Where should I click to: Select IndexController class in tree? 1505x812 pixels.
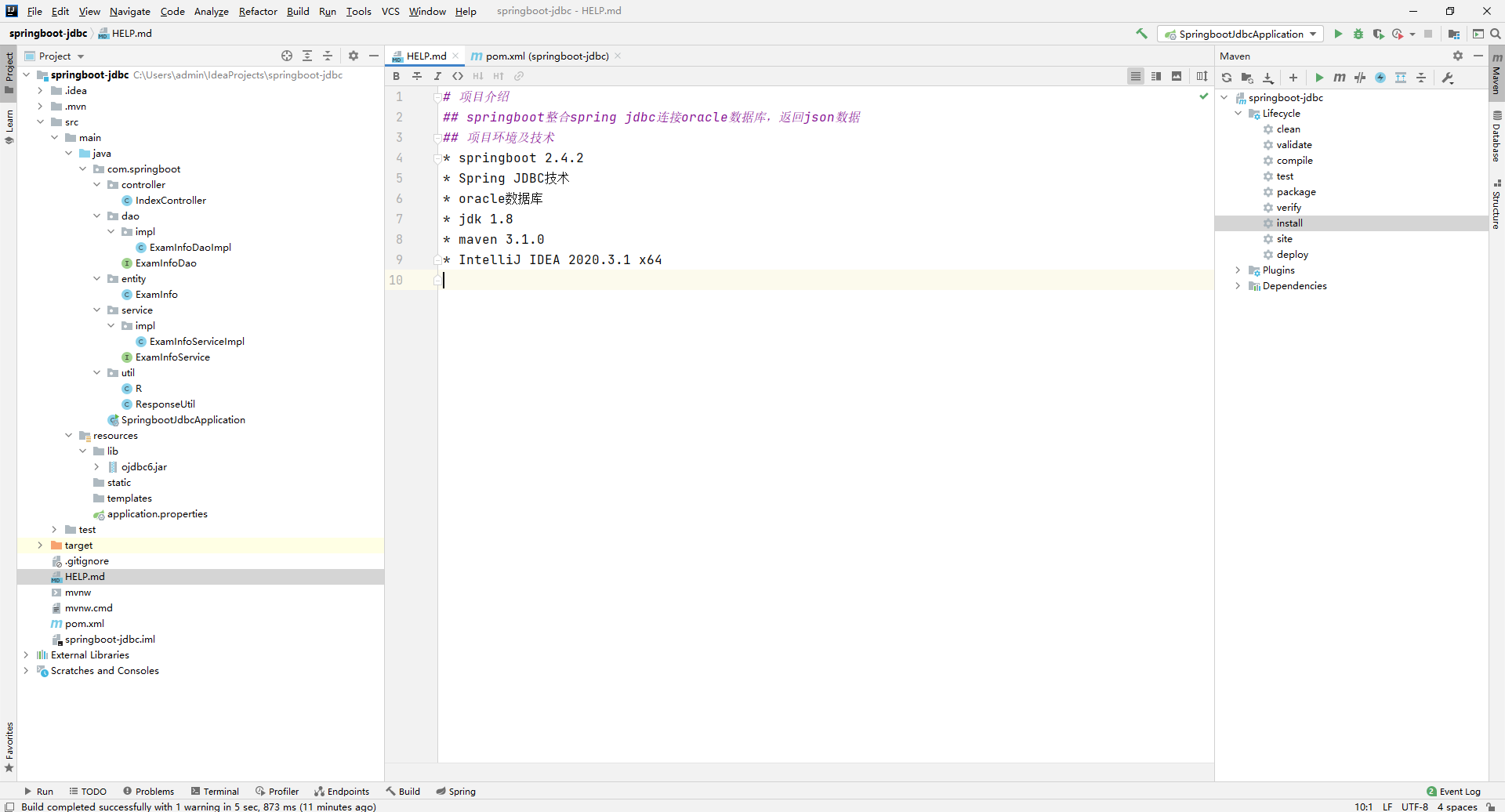click(170, 200)
